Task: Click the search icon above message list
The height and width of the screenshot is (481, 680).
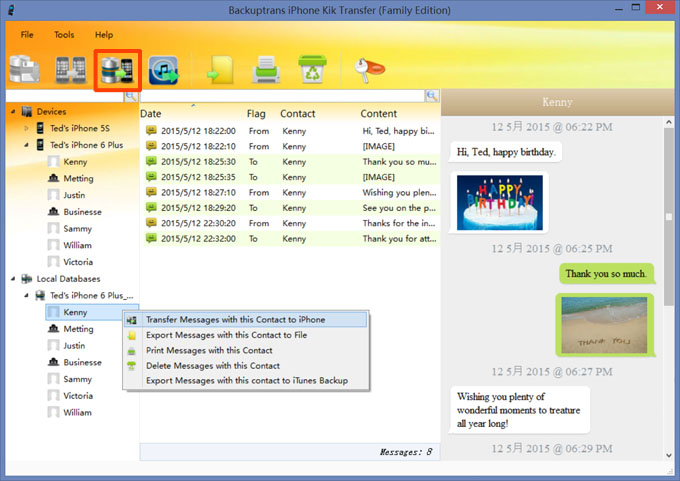Action: click(432, 96)
